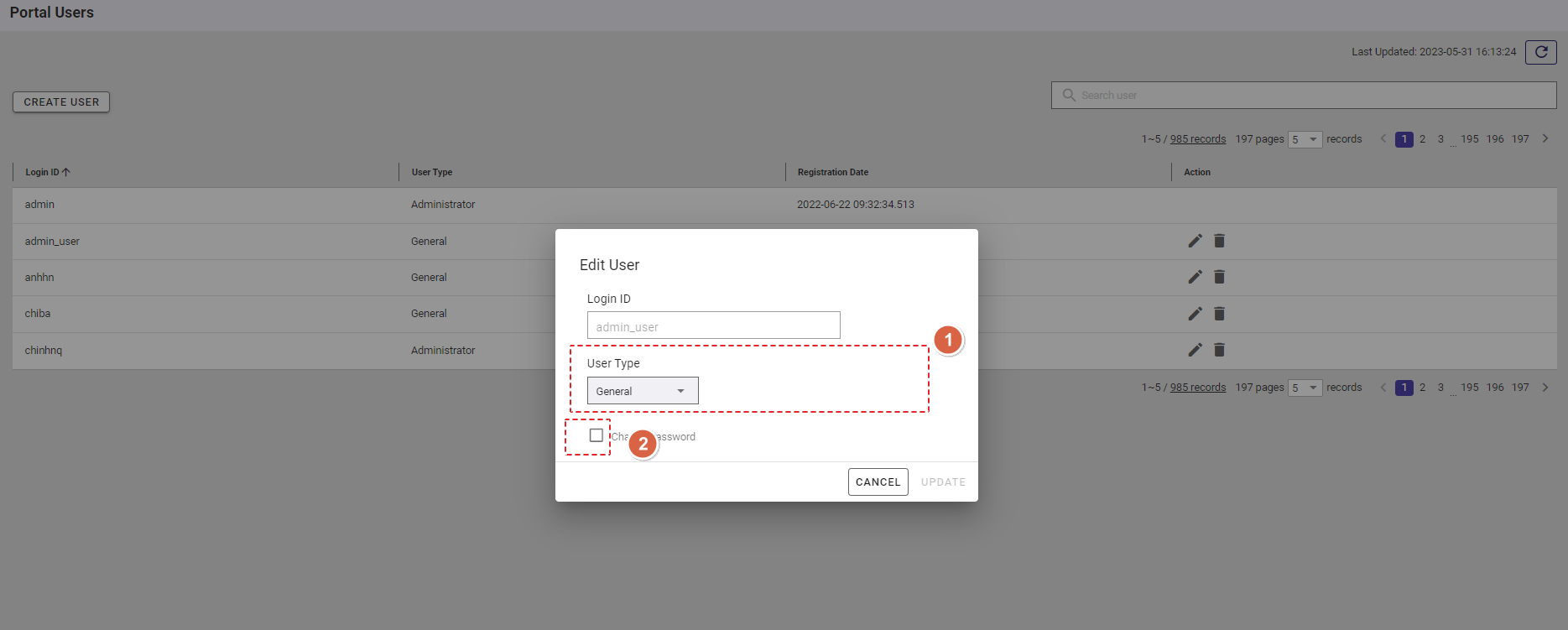Viewport: 1568px width, 630px height.
Task: Go to page 2 in top pagination
Action: click(x=1422, y=139)
